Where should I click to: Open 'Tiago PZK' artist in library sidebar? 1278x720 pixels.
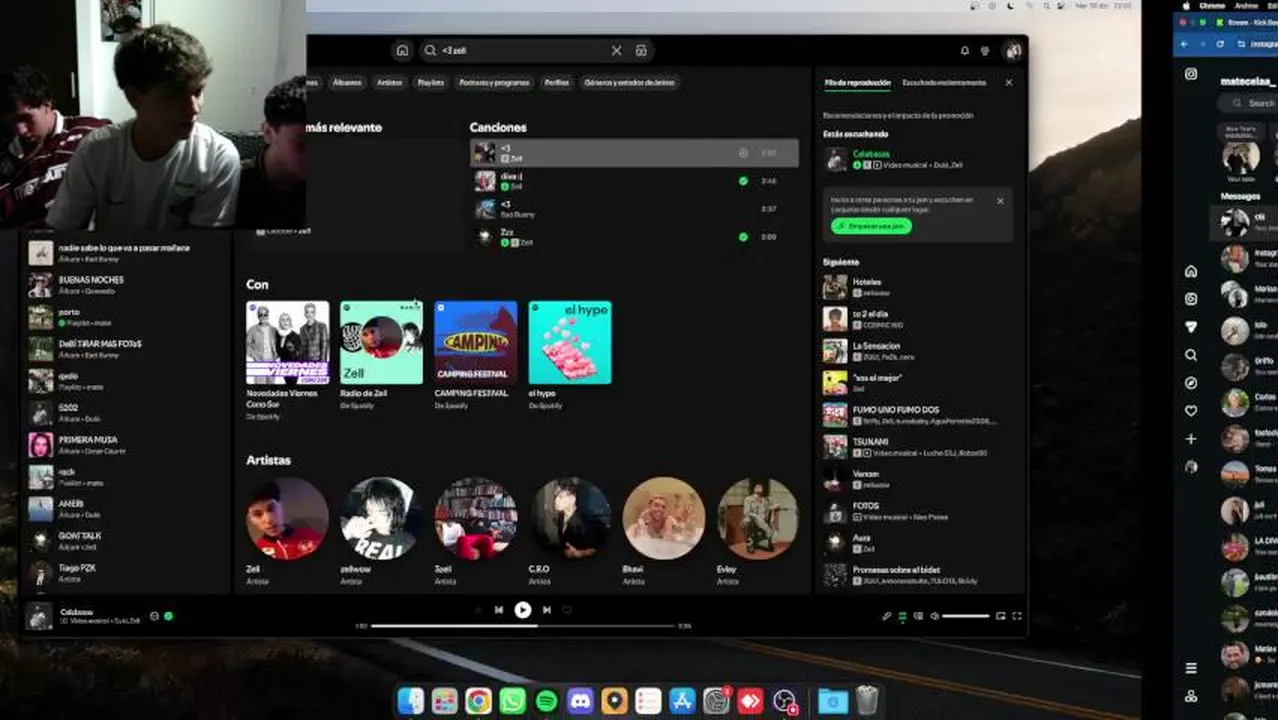point(128,573)
